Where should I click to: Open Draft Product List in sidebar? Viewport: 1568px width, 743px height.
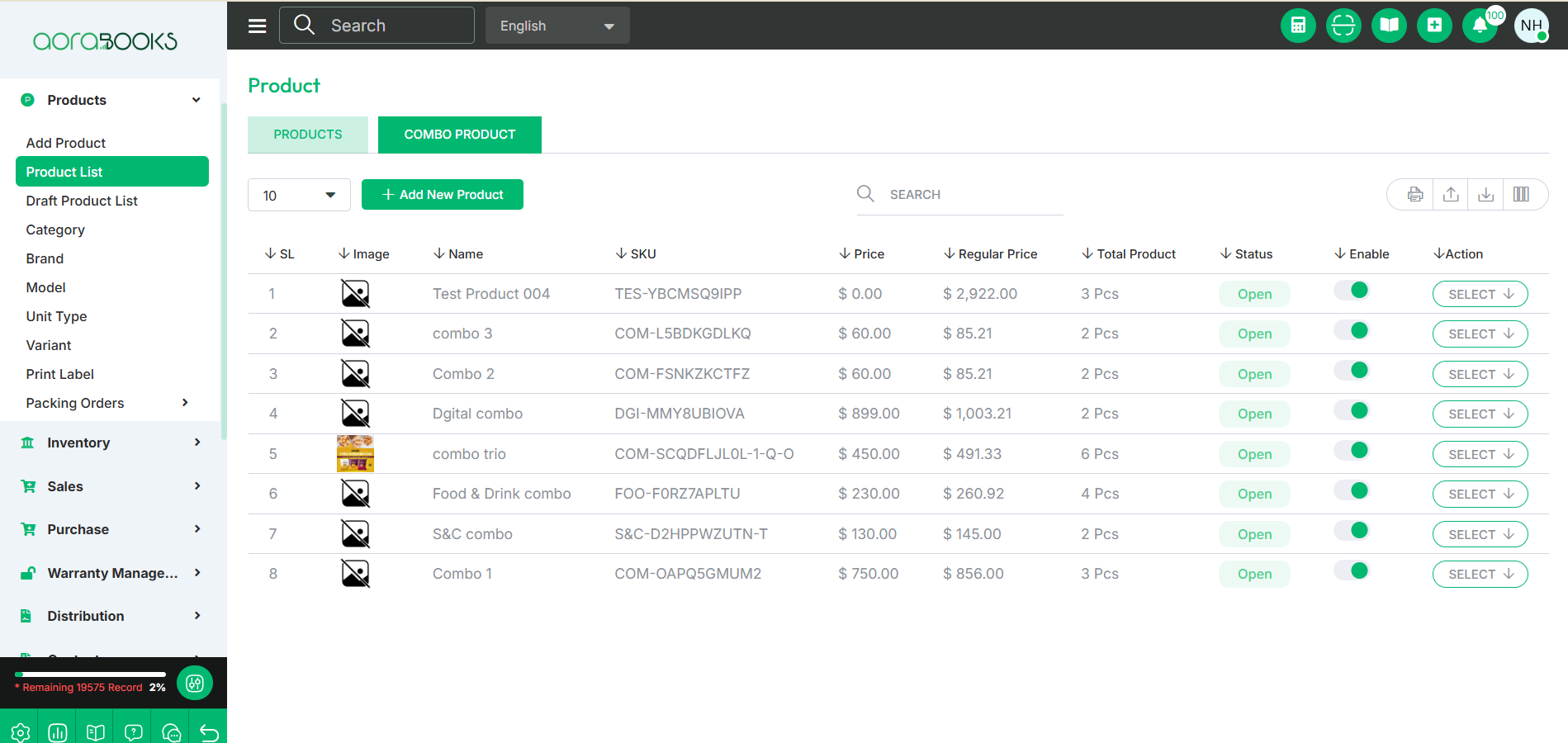(x=82, y=201)
